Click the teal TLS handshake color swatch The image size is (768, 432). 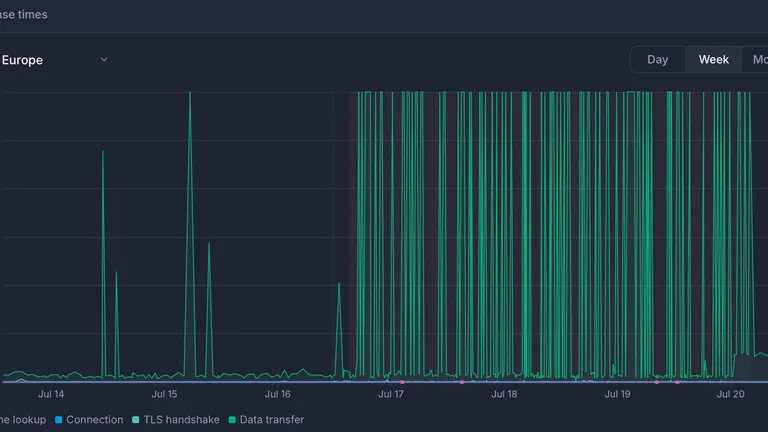pos(136,420)
